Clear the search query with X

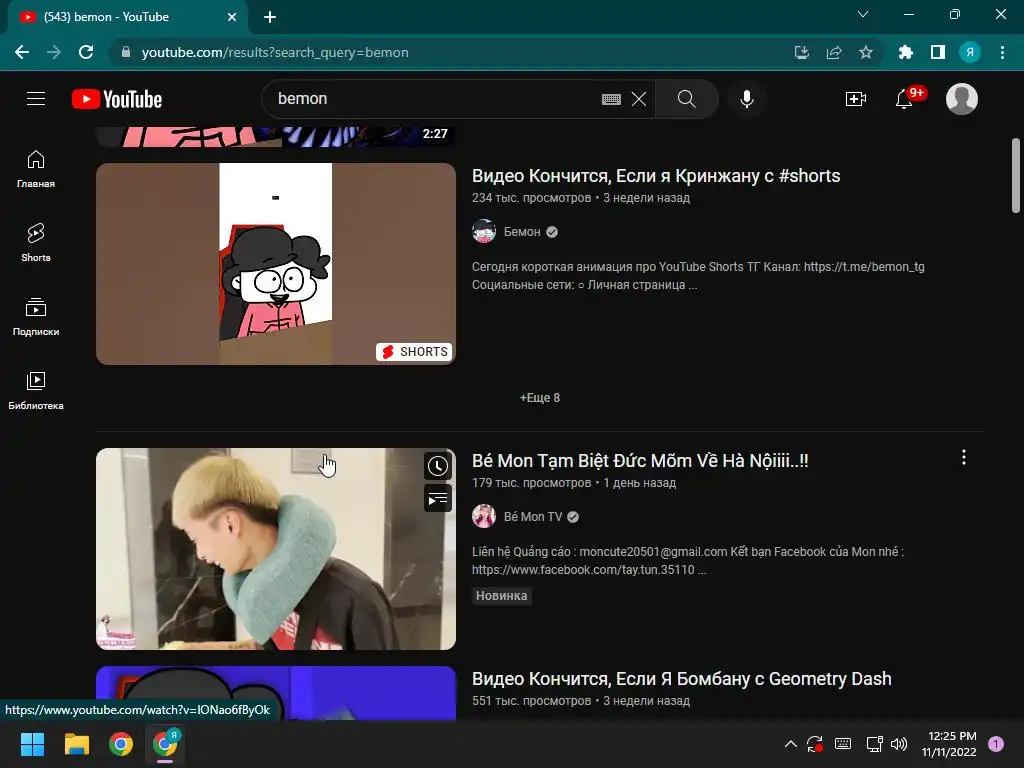(x=639, y=99)
